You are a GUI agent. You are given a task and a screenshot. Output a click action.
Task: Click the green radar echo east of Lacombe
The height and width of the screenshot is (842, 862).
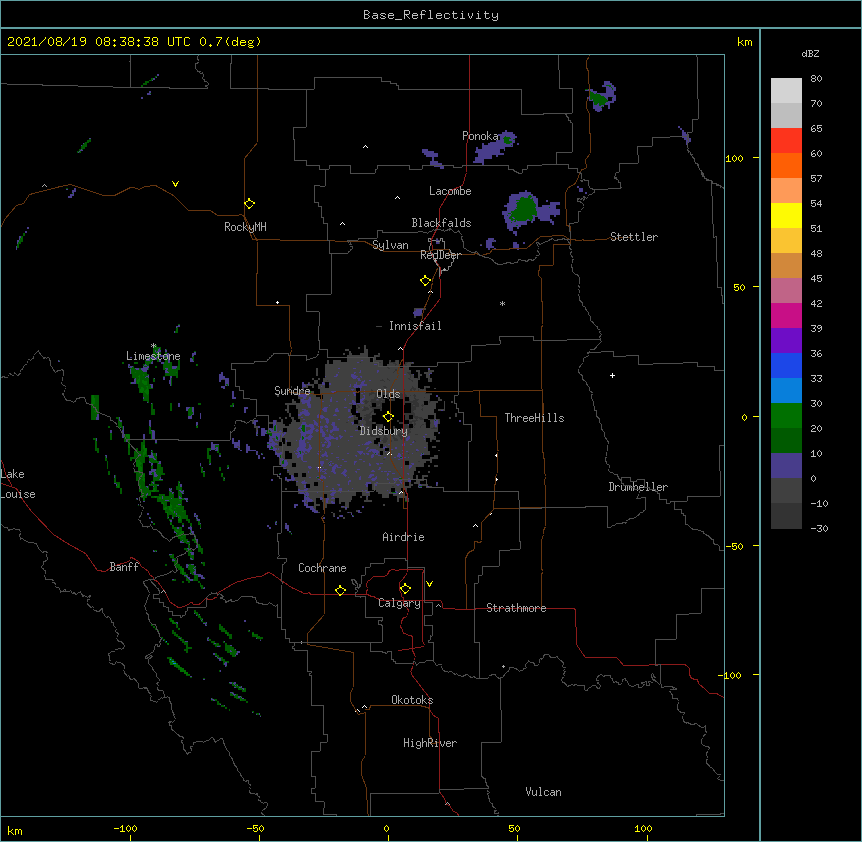(x=526, y=208)
